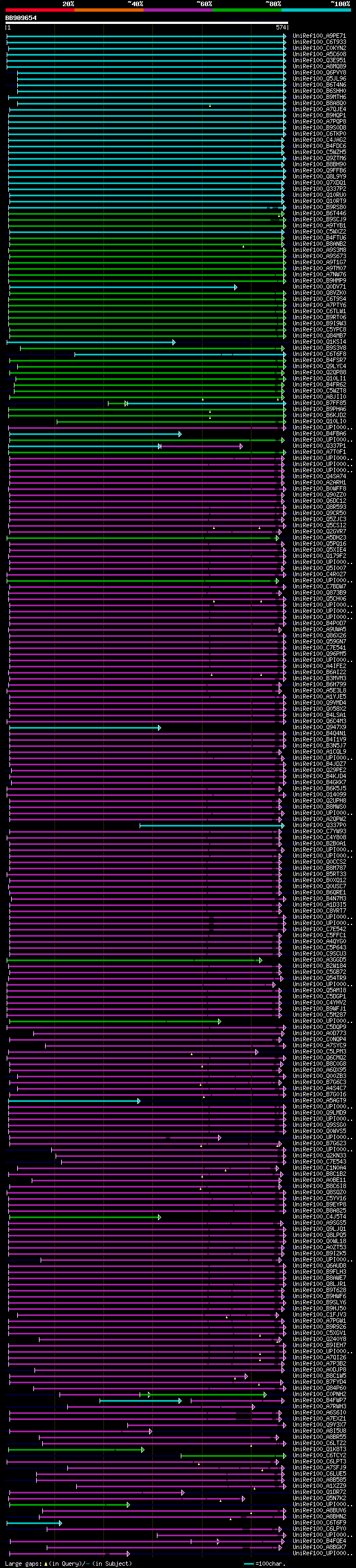Image resolution: width=356 pixels, height=1568 pixels.
Task: Click the white query sequence bar
Action: click(147, 22)
